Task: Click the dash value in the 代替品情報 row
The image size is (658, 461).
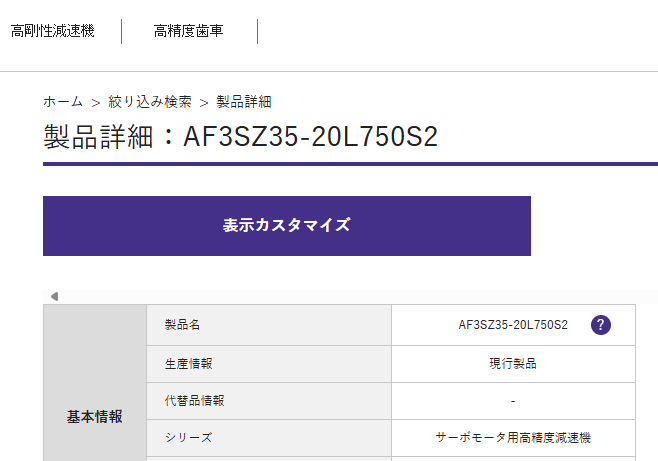Action: click(513, 401)
